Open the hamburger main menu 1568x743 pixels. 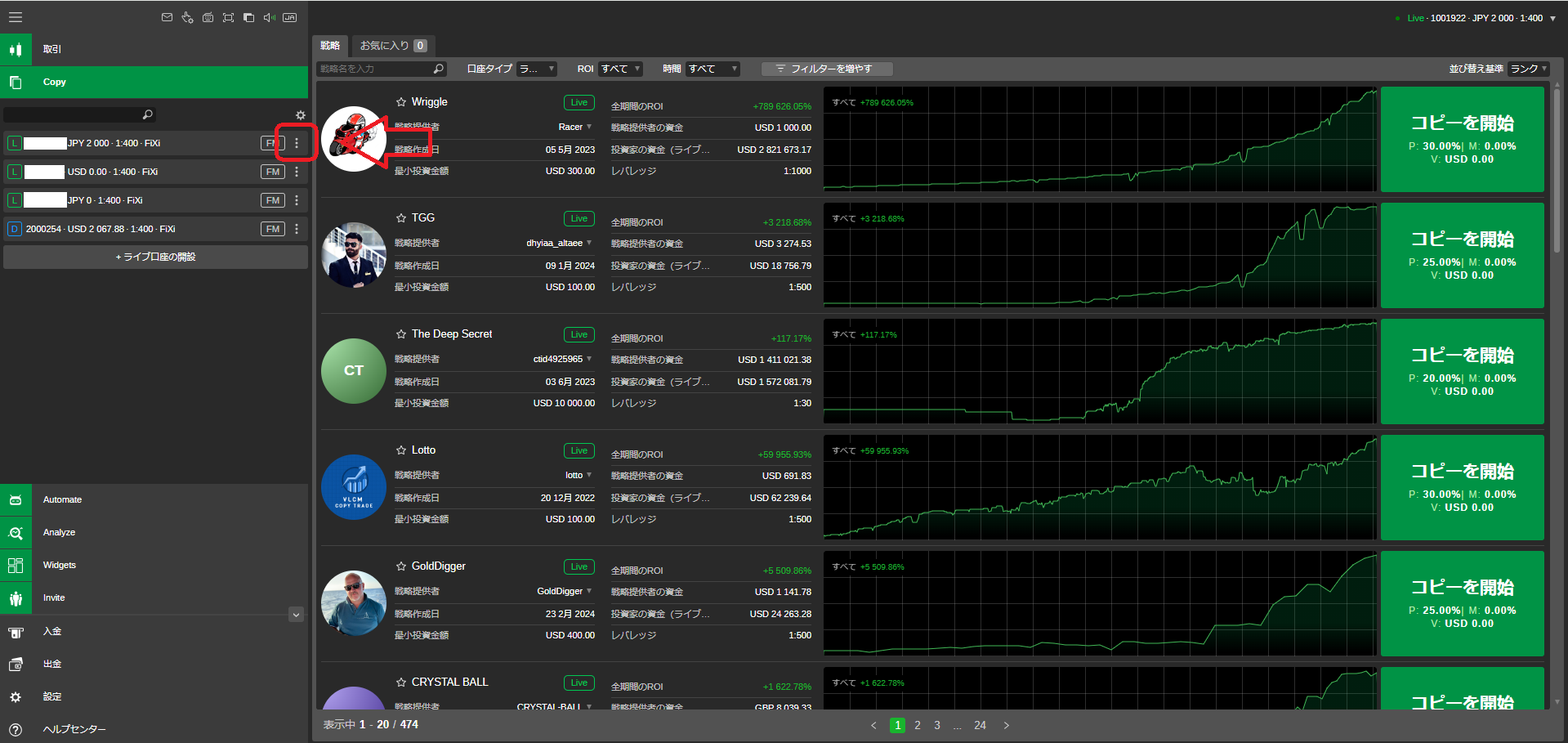(x=16, y=17)
